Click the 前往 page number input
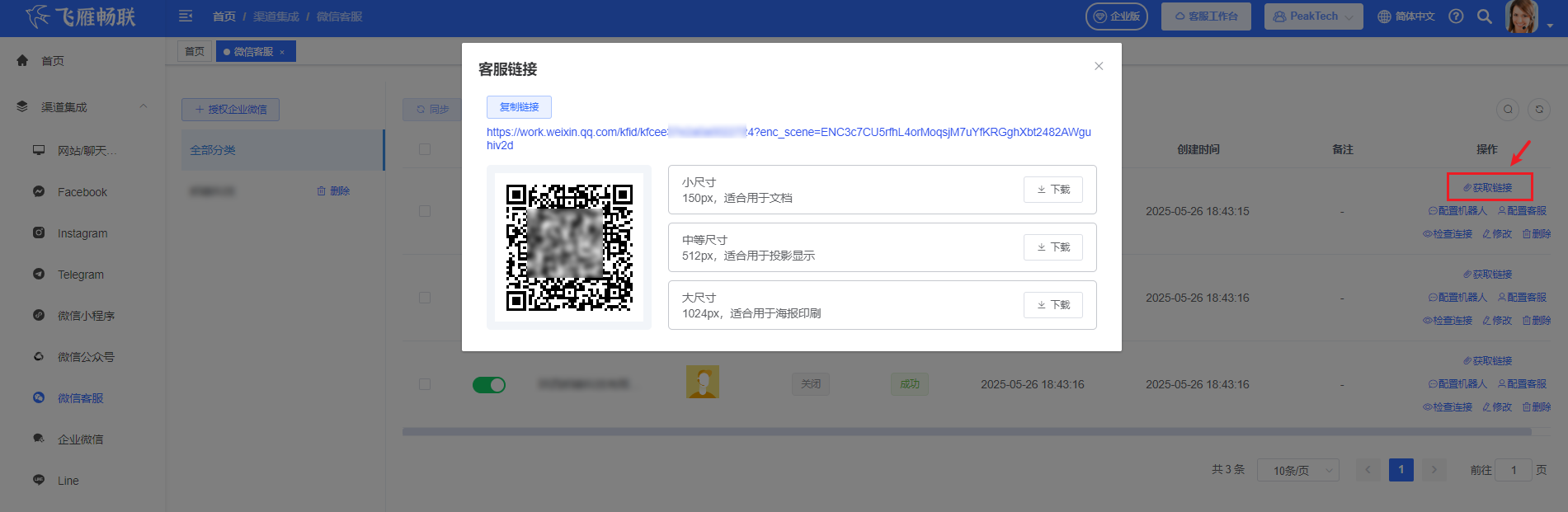Screen dimensions: 1568x512 coord(1514,470)
